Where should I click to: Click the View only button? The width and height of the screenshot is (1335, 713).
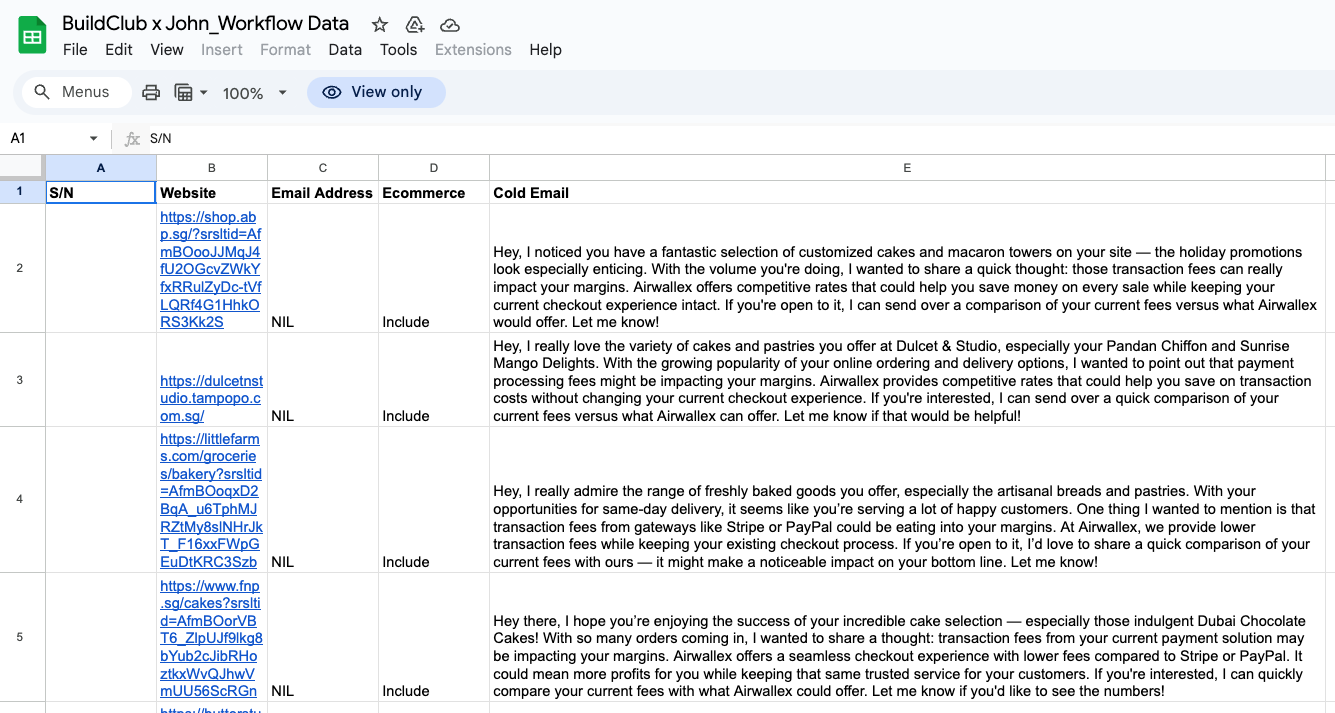(376, 92)
